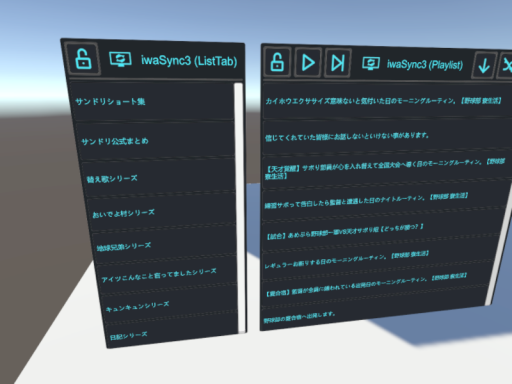The height and width of the screenshot is (384, 512).
Task: Play the current Playlist track
Action: tap(308, 63)
